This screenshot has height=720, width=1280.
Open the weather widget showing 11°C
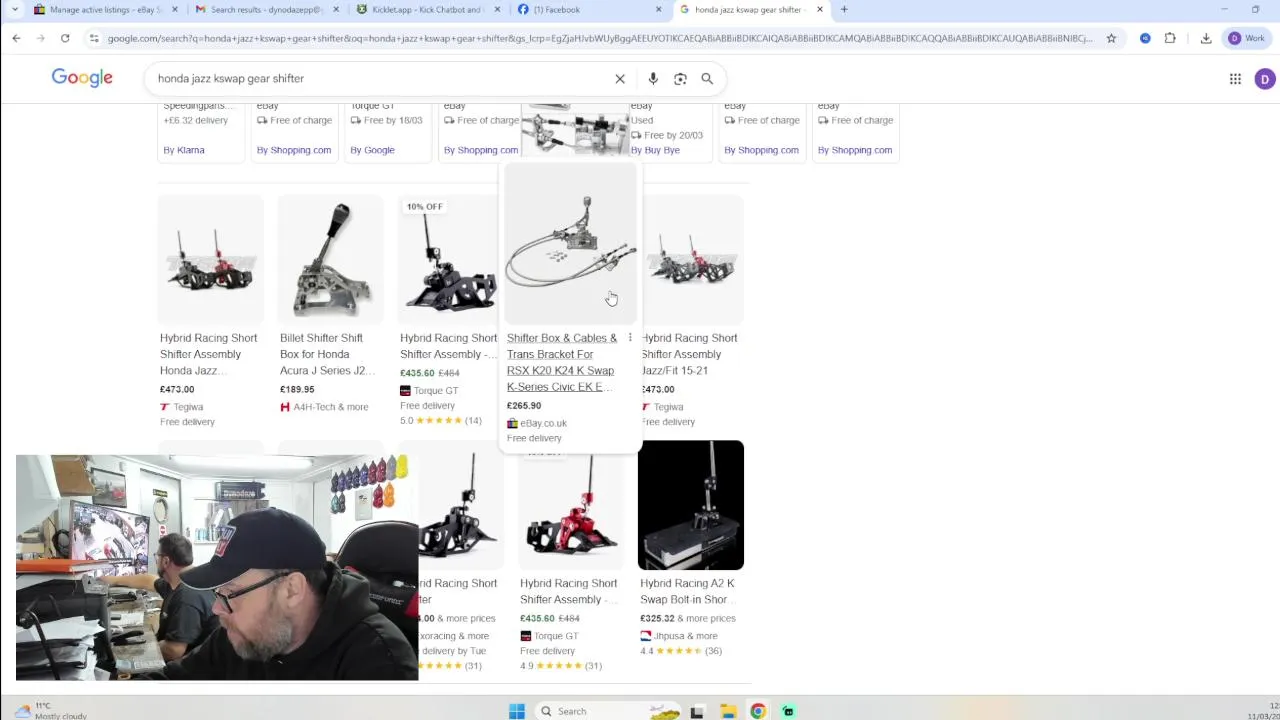click(50, 711)
